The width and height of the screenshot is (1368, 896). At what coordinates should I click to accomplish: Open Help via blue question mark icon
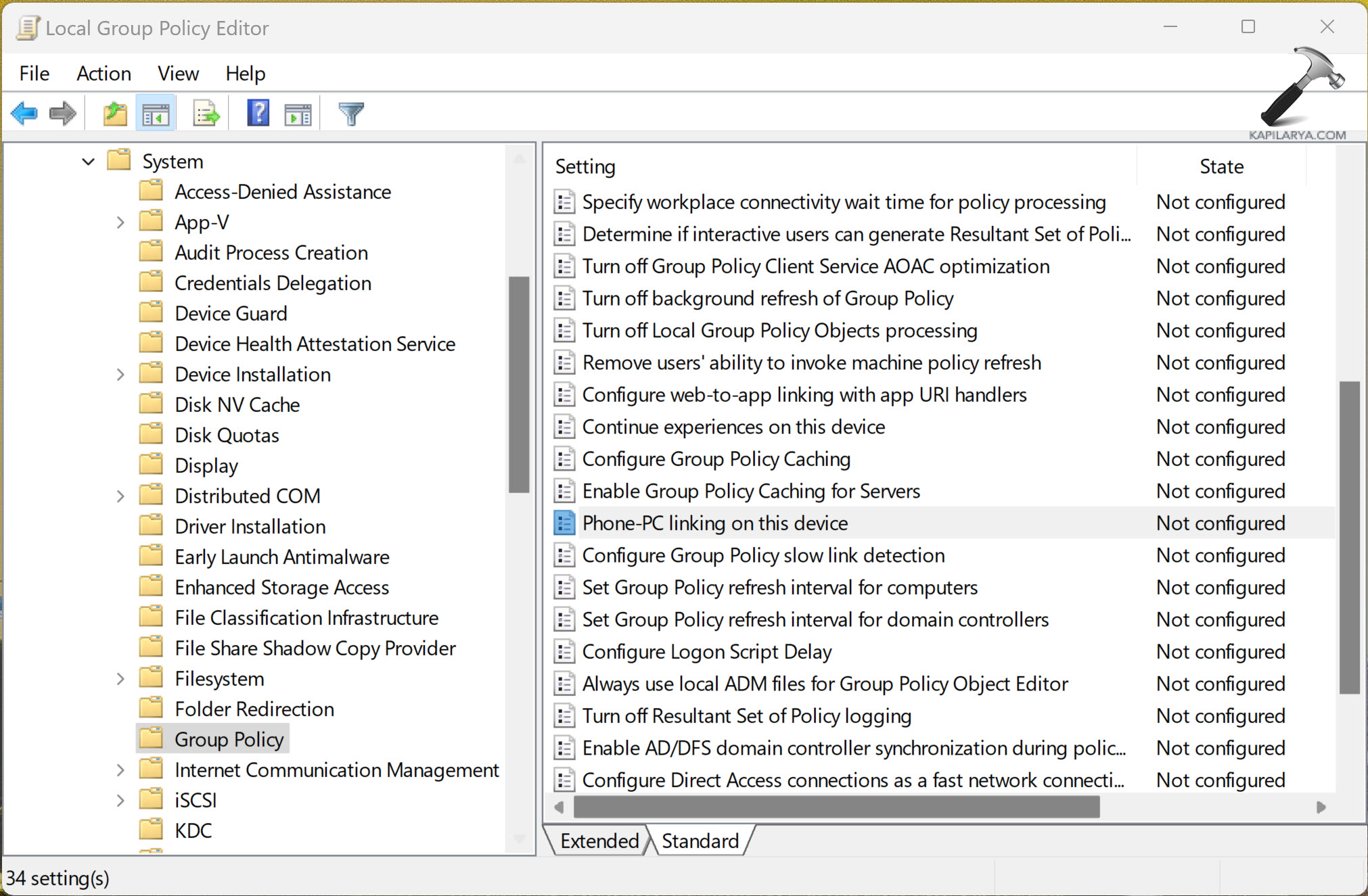click(x=258, y=114)
